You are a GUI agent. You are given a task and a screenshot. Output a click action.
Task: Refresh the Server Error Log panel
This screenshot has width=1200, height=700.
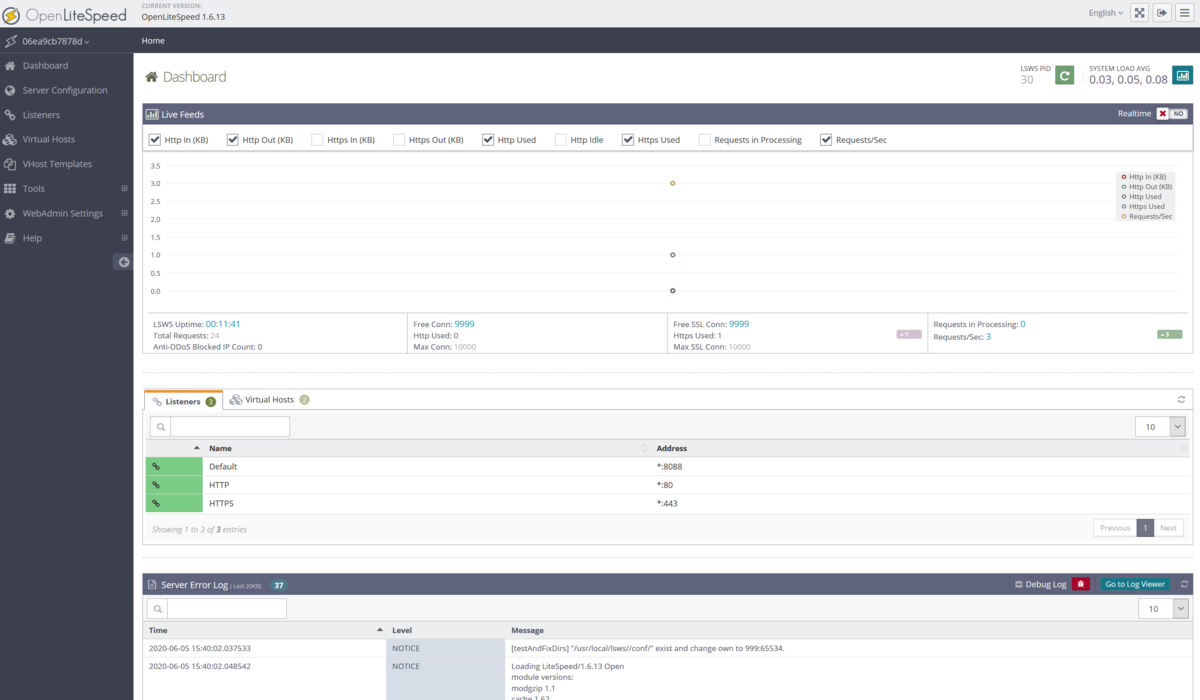click(1184, 584)
